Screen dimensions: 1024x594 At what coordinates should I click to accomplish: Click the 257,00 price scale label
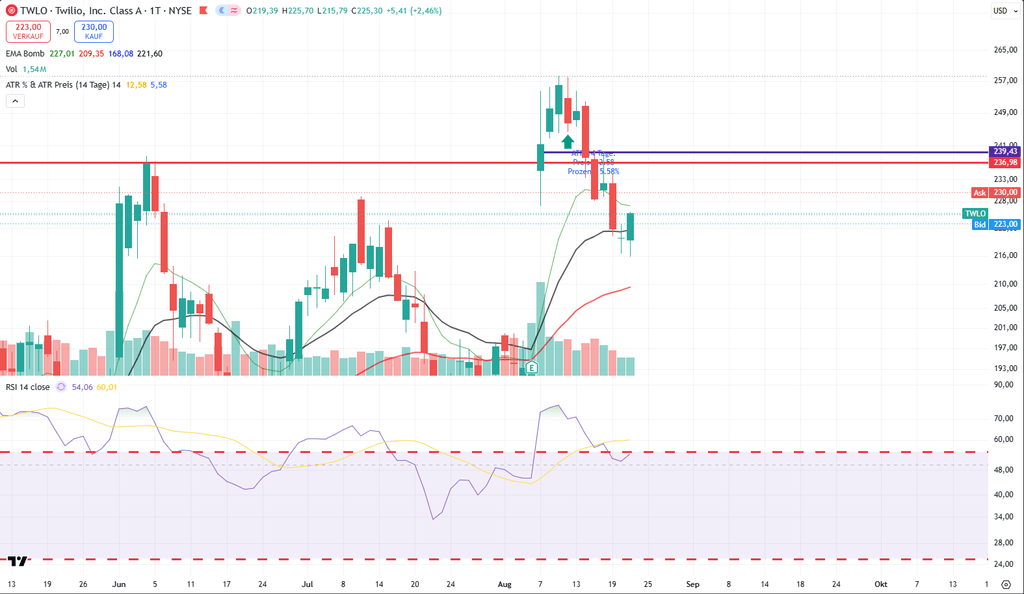tap(1006, 80)
